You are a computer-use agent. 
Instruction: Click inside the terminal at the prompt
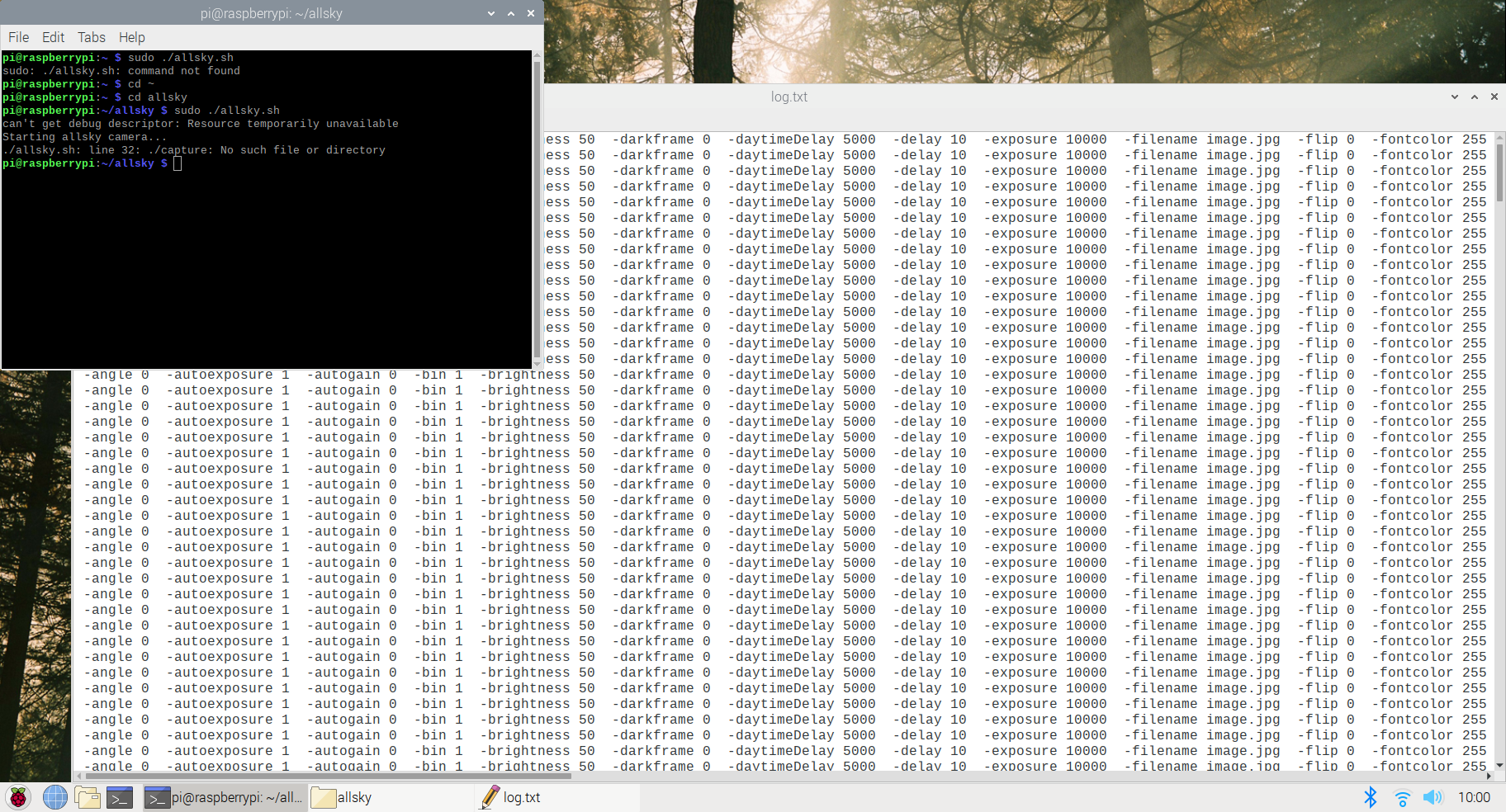pos(178,163)
